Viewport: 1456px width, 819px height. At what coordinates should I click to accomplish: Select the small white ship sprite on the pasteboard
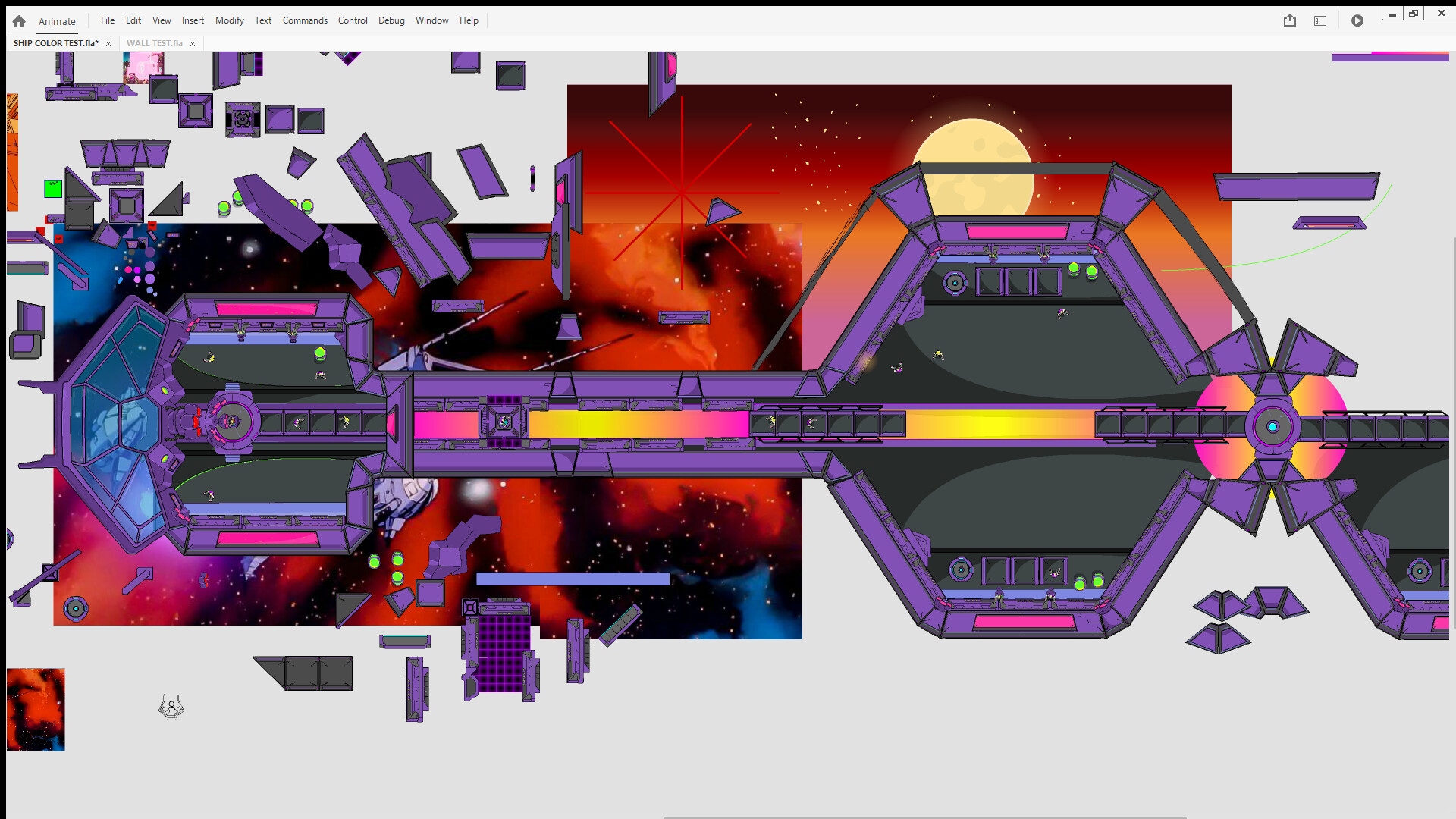tap(171, 707)
